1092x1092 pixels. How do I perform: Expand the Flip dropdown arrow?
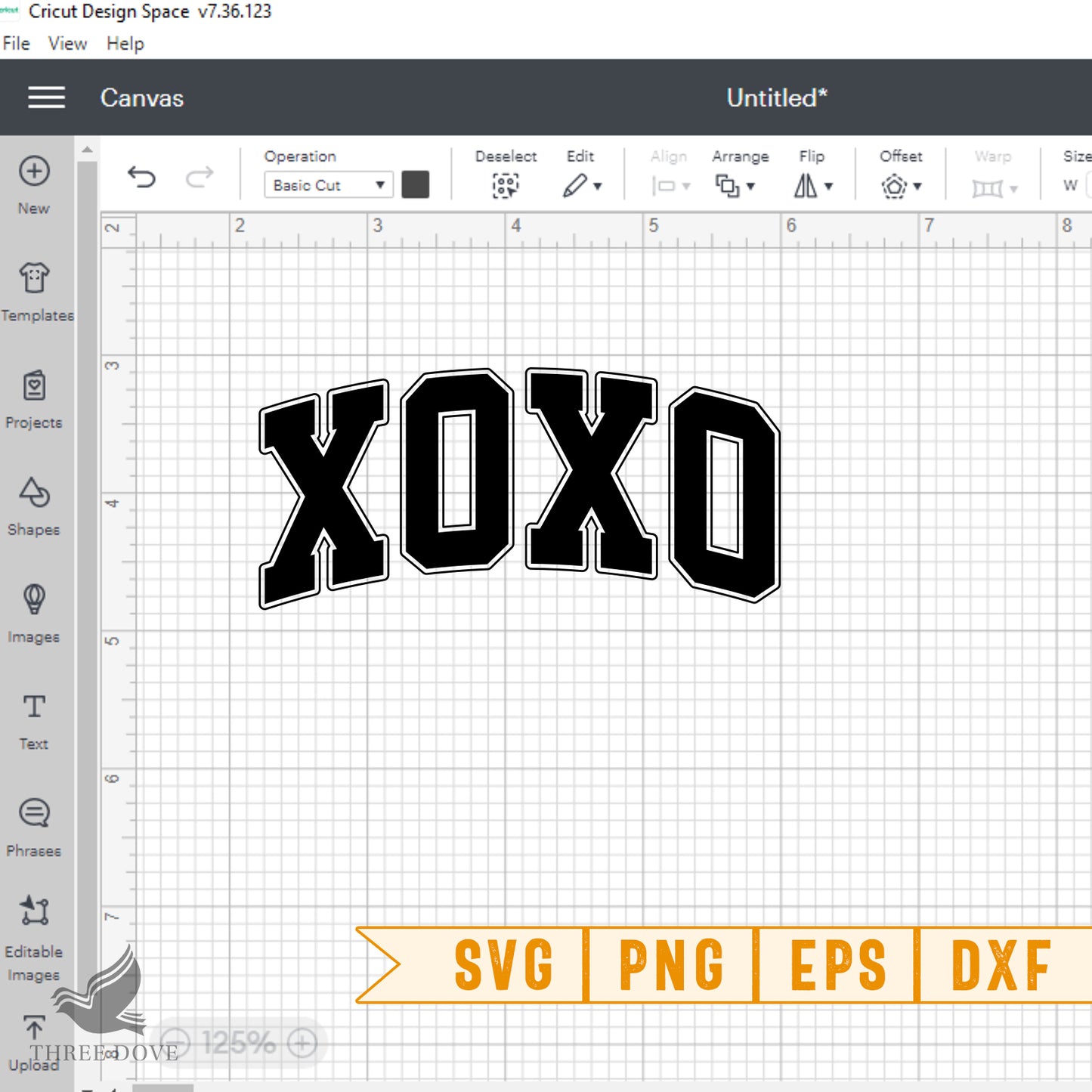coord(828,186)
